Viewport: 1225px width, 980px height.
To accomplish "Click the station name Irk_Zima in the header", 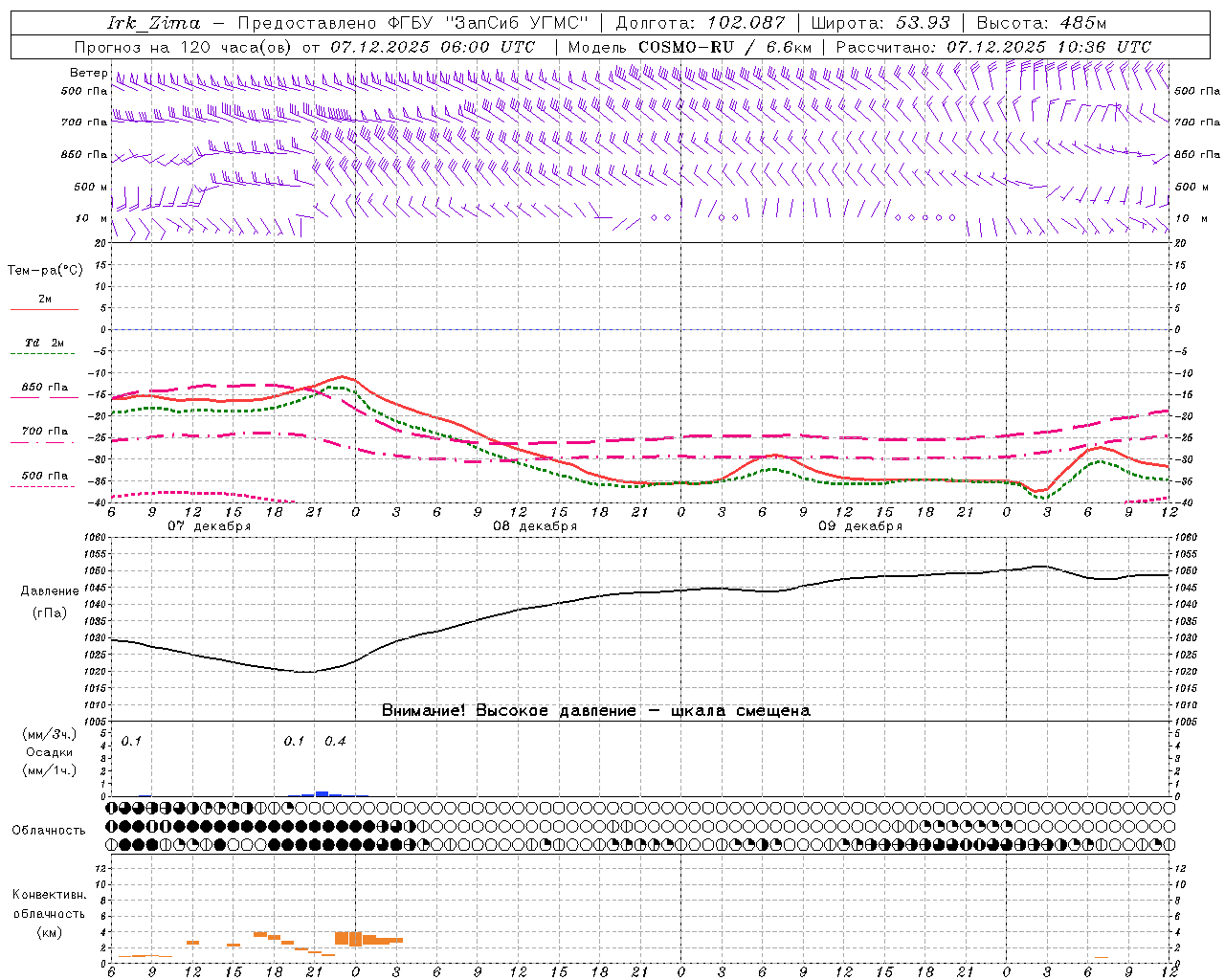I will click(154, 23).
